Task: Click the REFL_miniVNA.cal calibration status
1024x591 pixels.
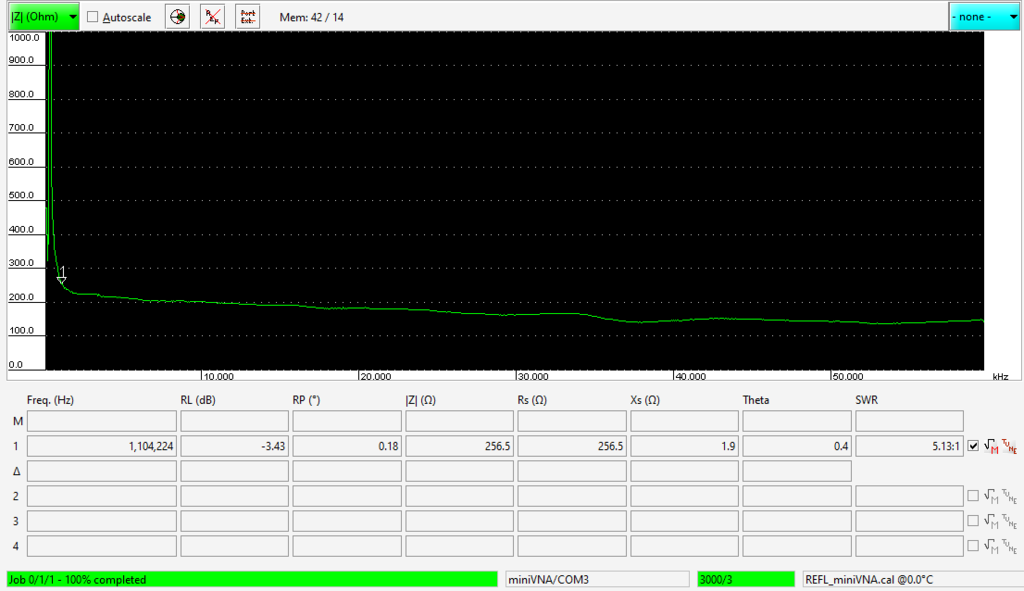Action: (913, 579)
